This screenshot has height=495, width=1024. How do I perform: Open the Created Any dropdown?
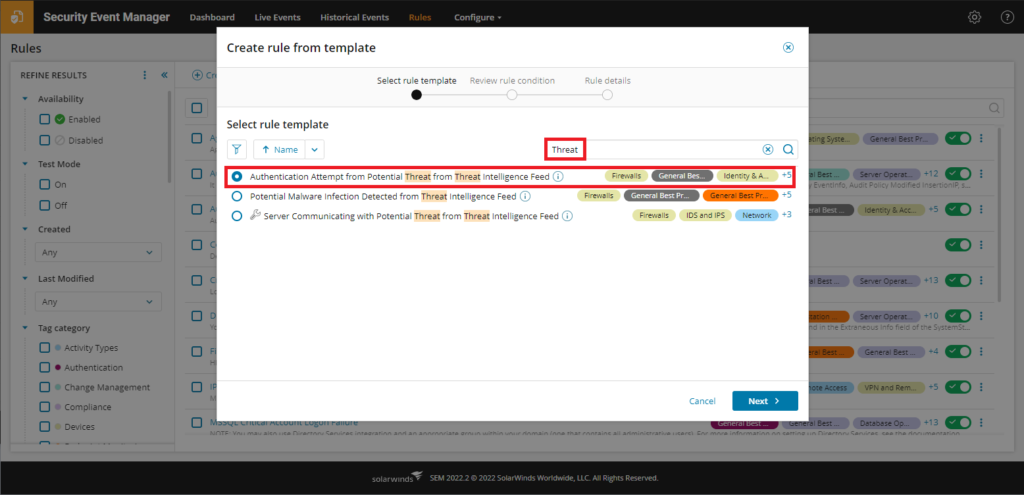tap(98, 251)
